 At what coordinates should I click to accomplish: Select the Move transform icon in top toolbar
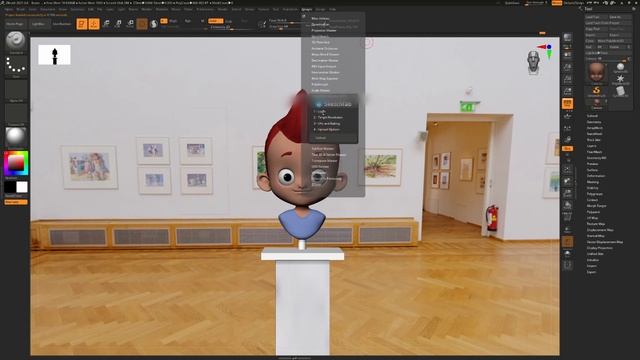106,24
